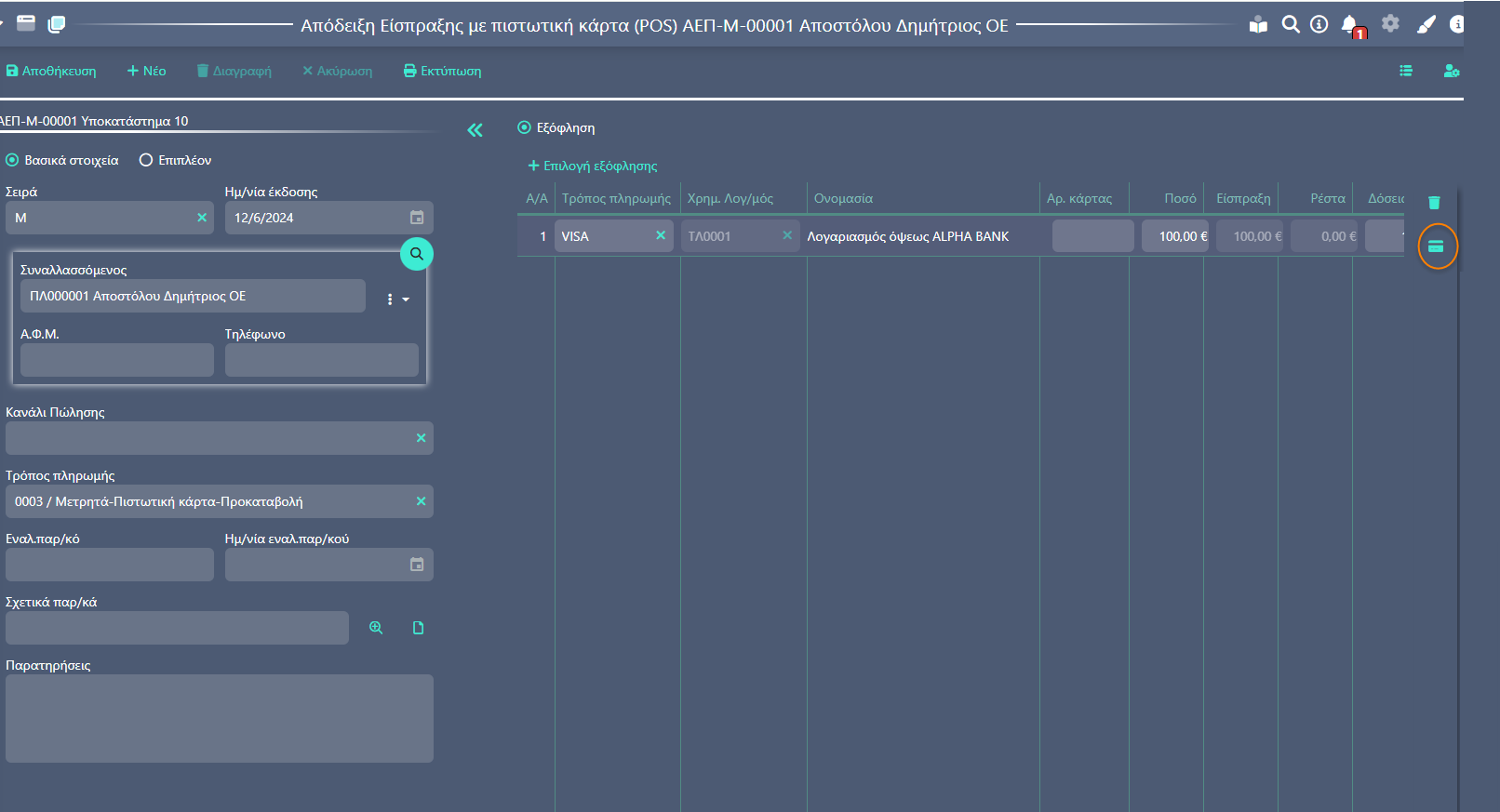The height and width of the screenshot is (812, 1500).
Task: Open the duplicate windows icon in header
Action: tap(57, 24)
